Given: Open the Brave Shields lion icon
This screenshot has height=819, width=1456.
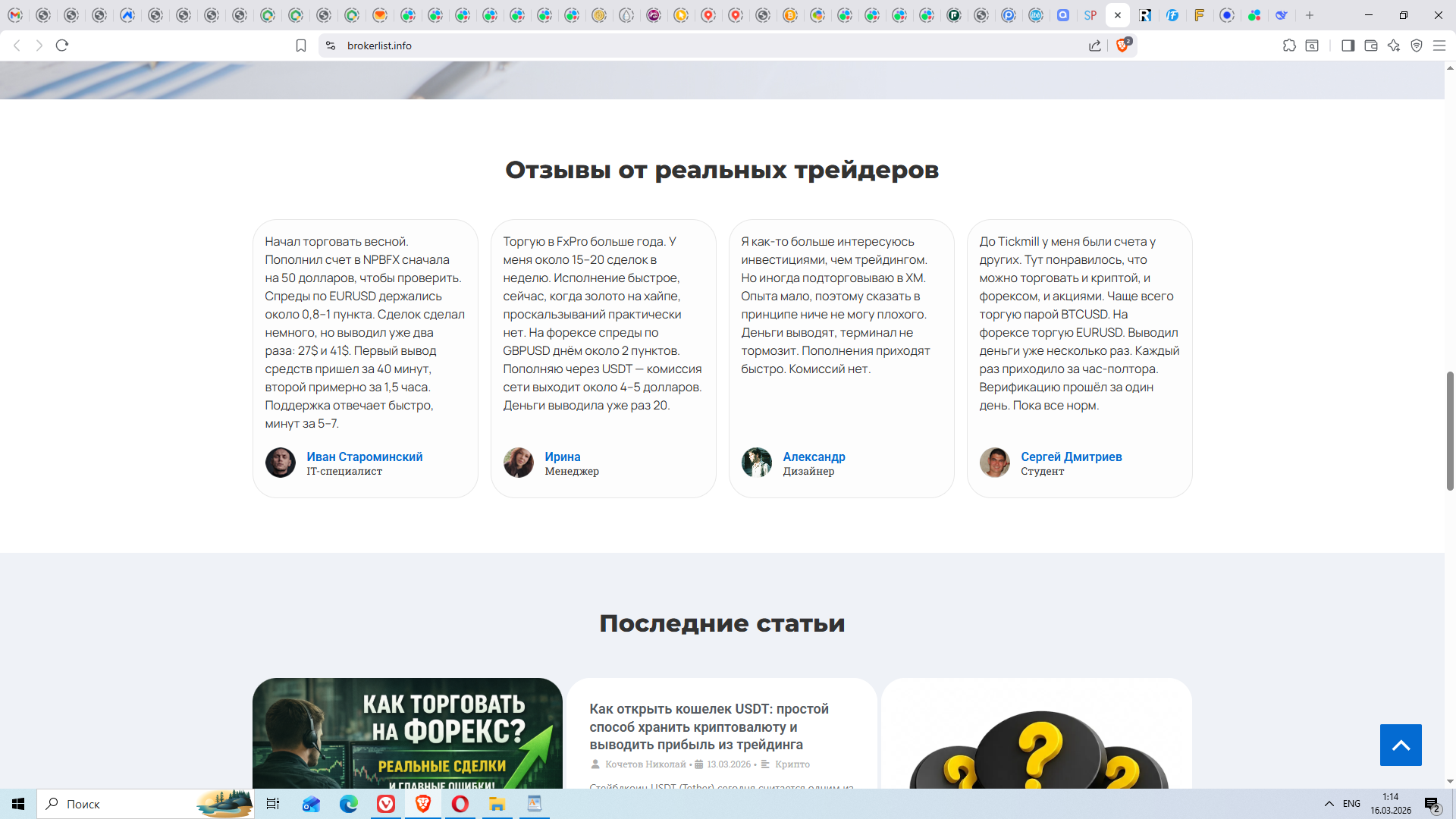Looking at the screenshot, I should pyautogui.click(x=1122, y=45).
